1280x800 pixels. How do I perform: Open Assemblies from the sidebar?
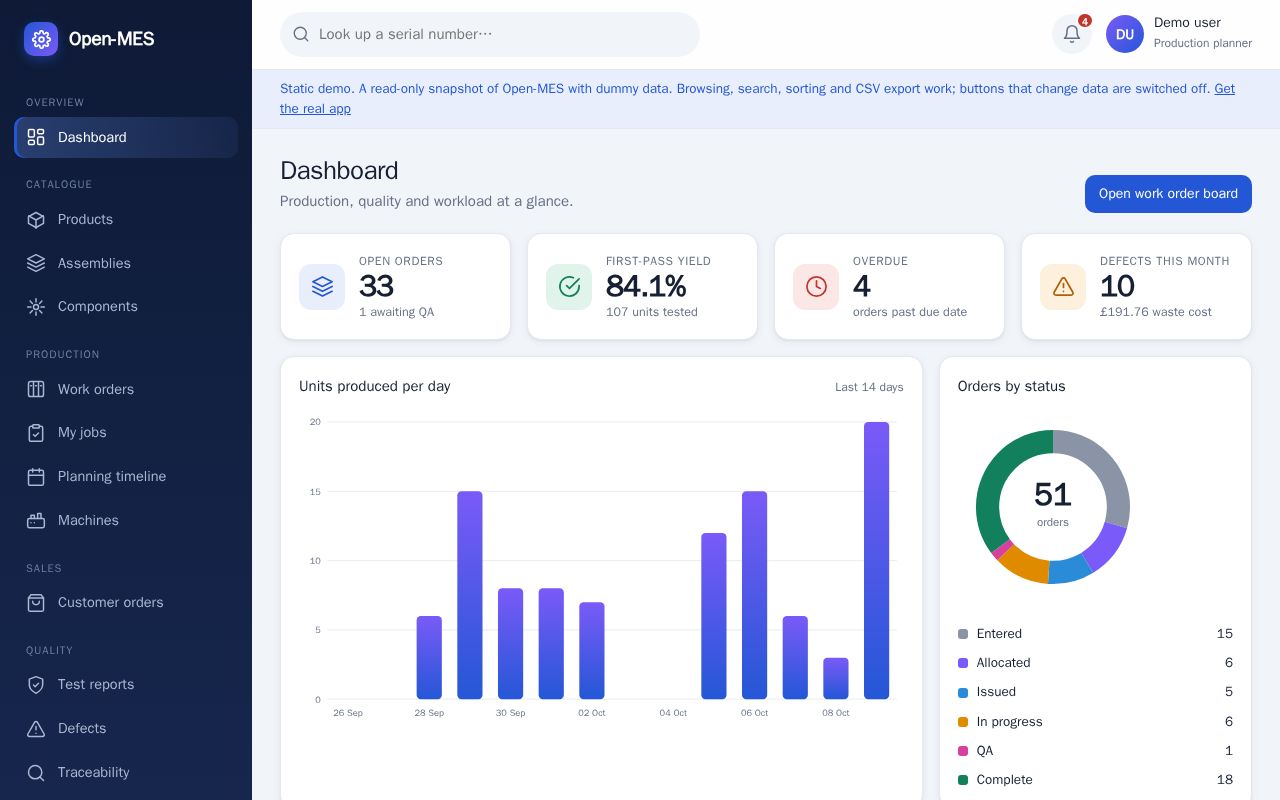coord(126,263)
